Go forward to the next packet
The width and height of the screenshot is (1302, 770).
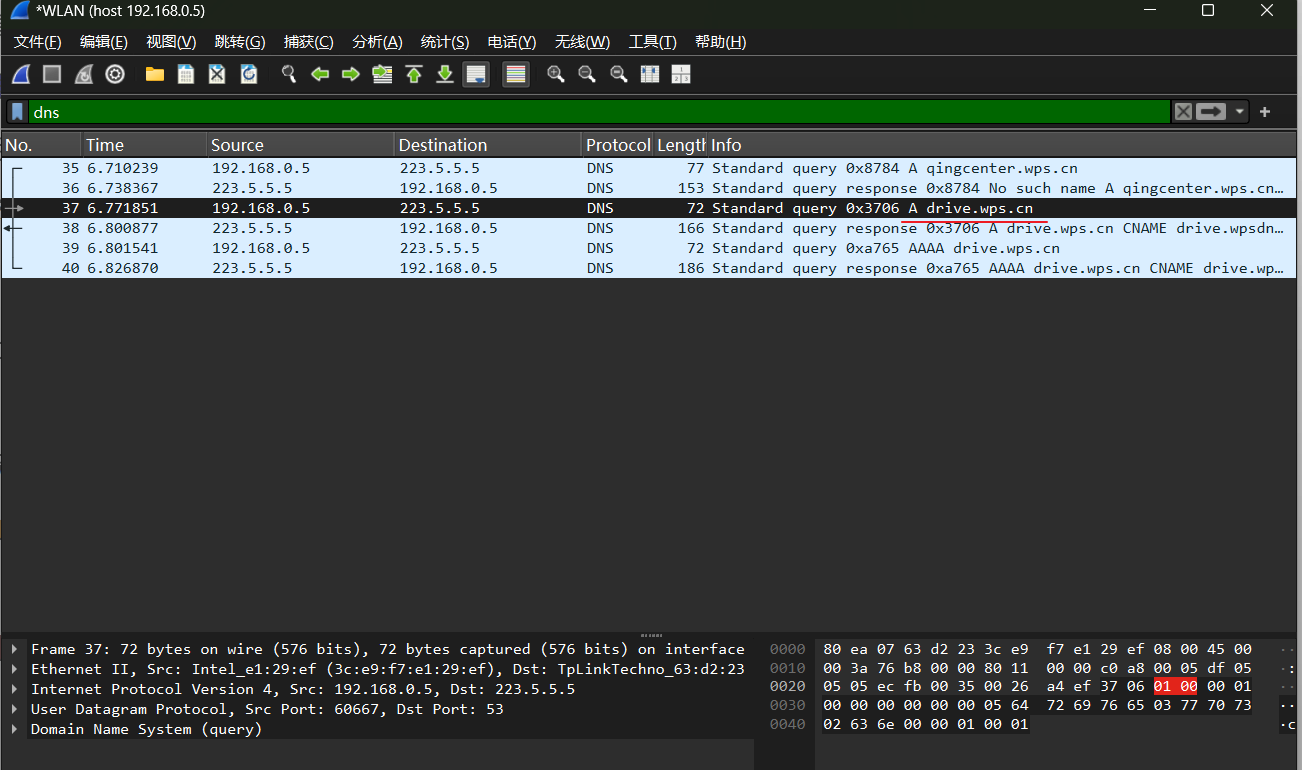tap(351, 74)
